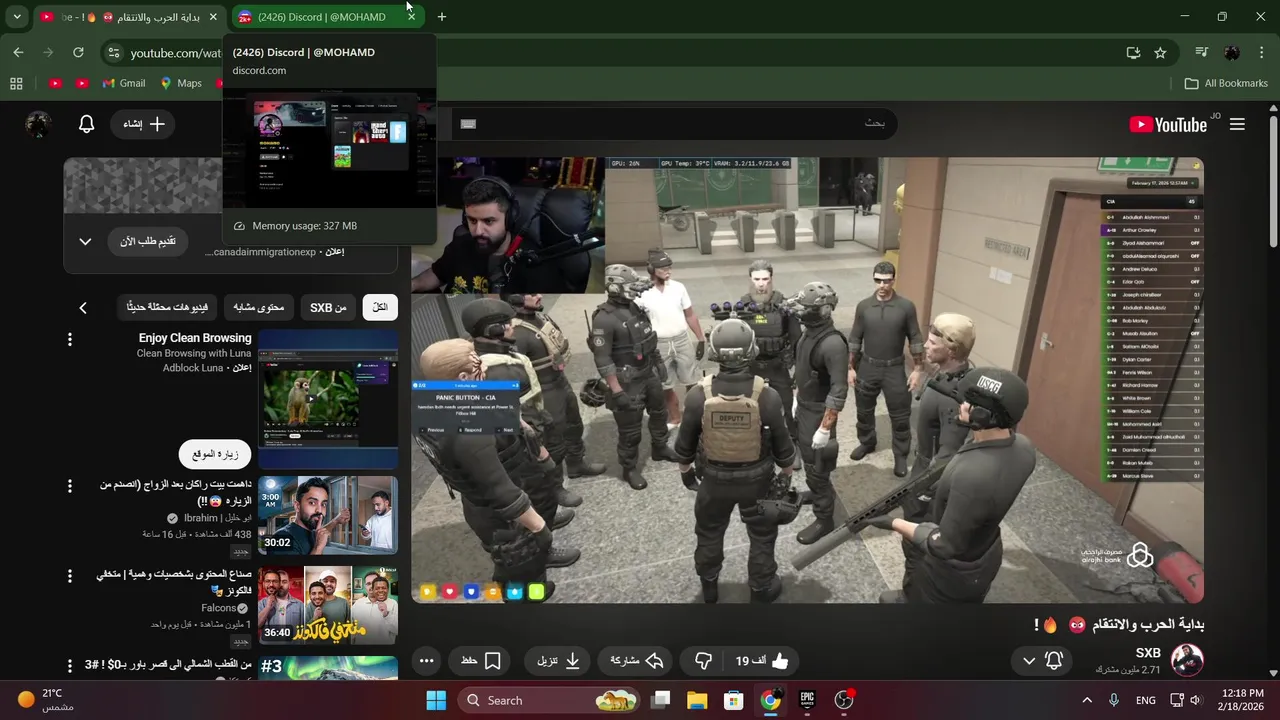This screenshot has height=720, width=1280.
Task: Open the Gmail bookmark
Action: [124, 83]
